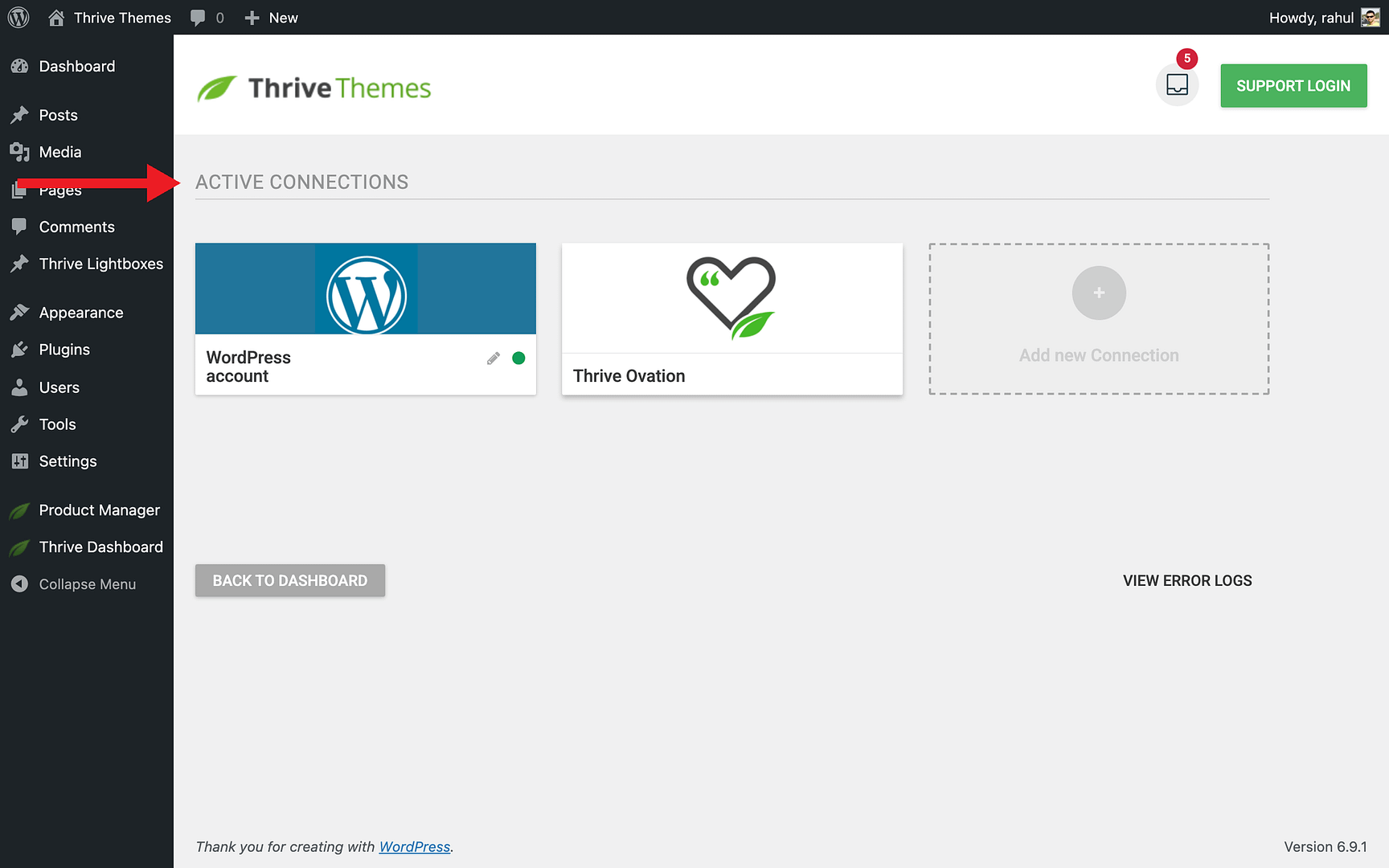Open the notification inbox with badge 5
The width and height of the screenshot is (1389, 868).
tap(1177, 84)
